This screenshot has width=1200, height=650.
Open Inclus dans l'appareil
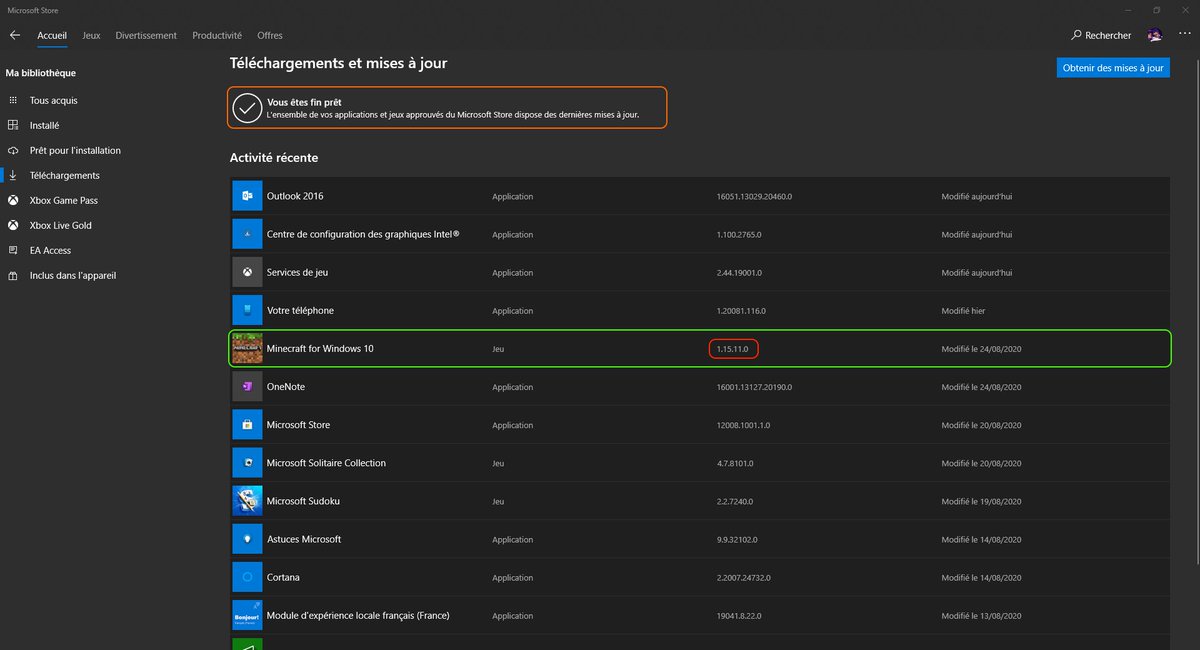pyautogui.click(x=73, y=275)
